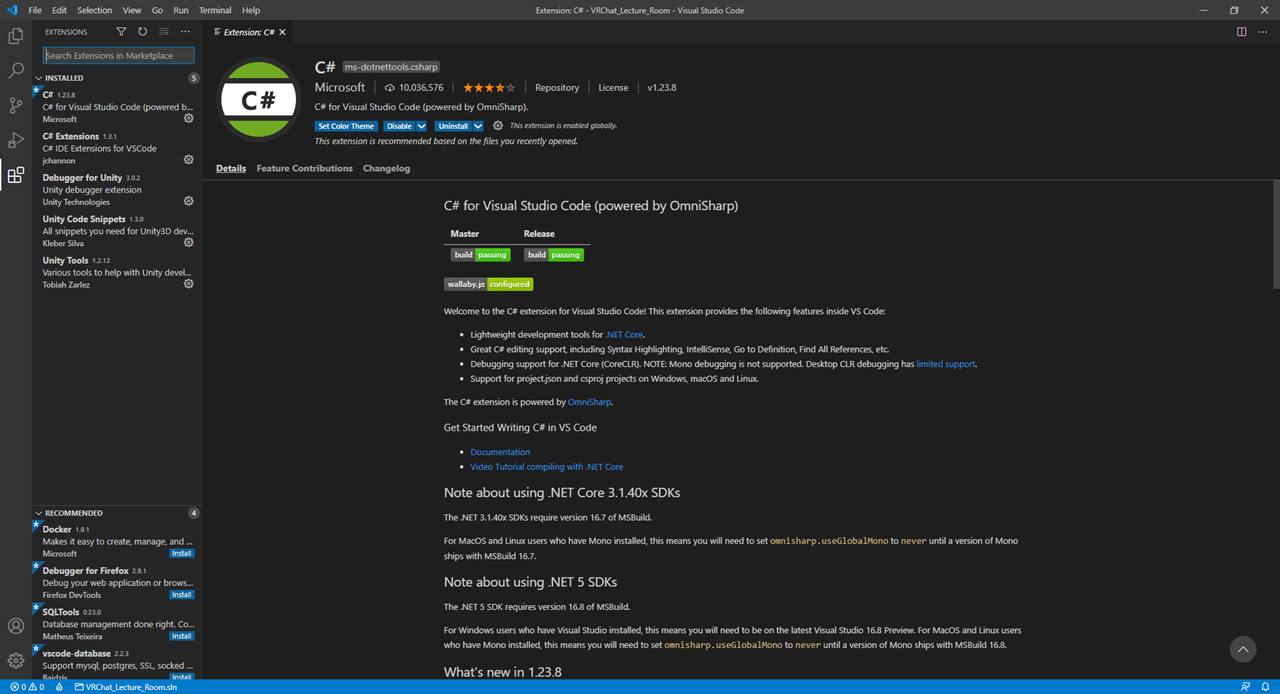Install the SQLTools extension
Screen dimensions: 1280x694
pos(181,636)
